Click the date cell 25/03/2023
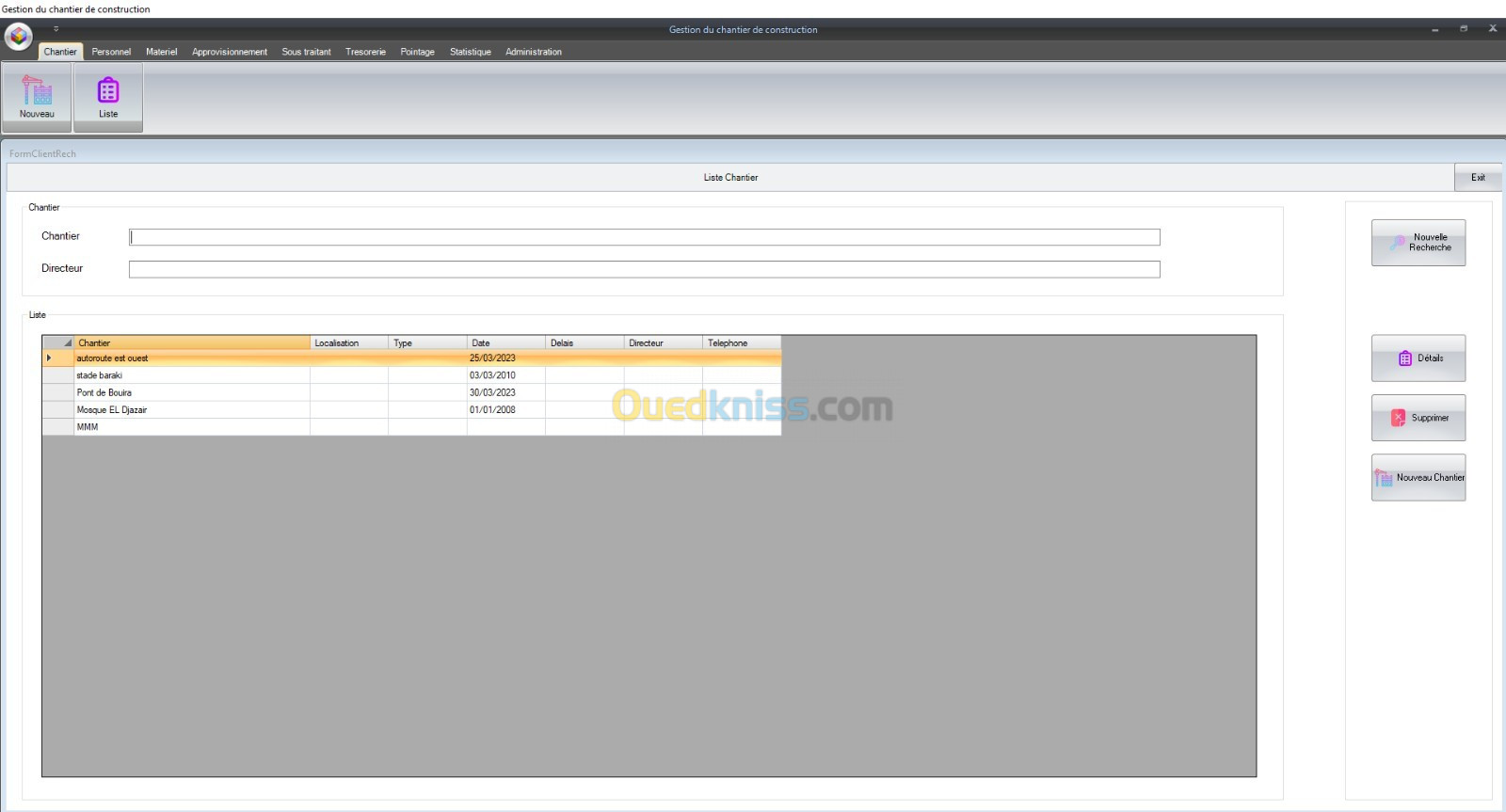Screen dimensions: 1506x812 (506, 358)
